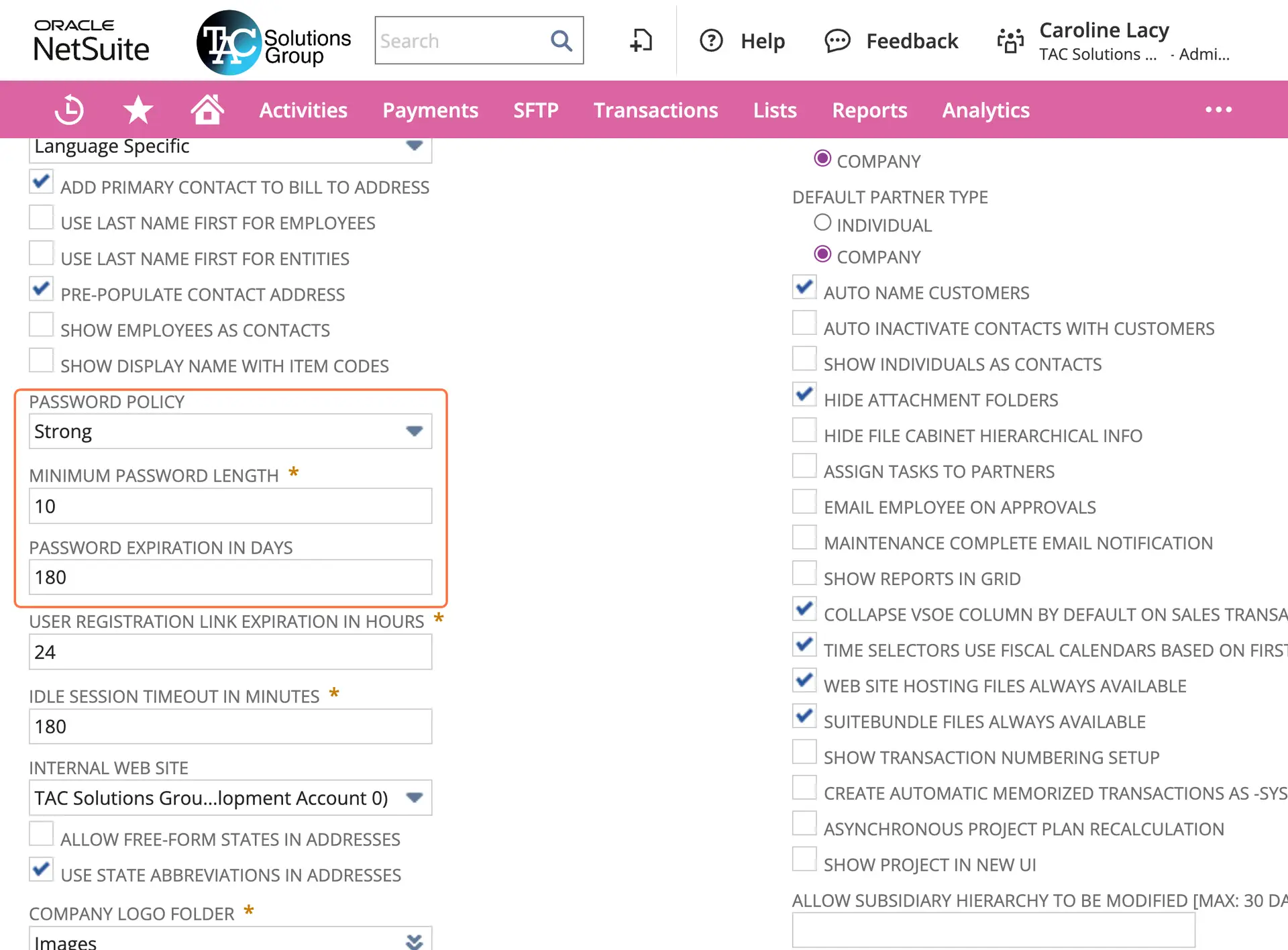Open the Reports menu
1288x950 pixels.
click(869, 110)
